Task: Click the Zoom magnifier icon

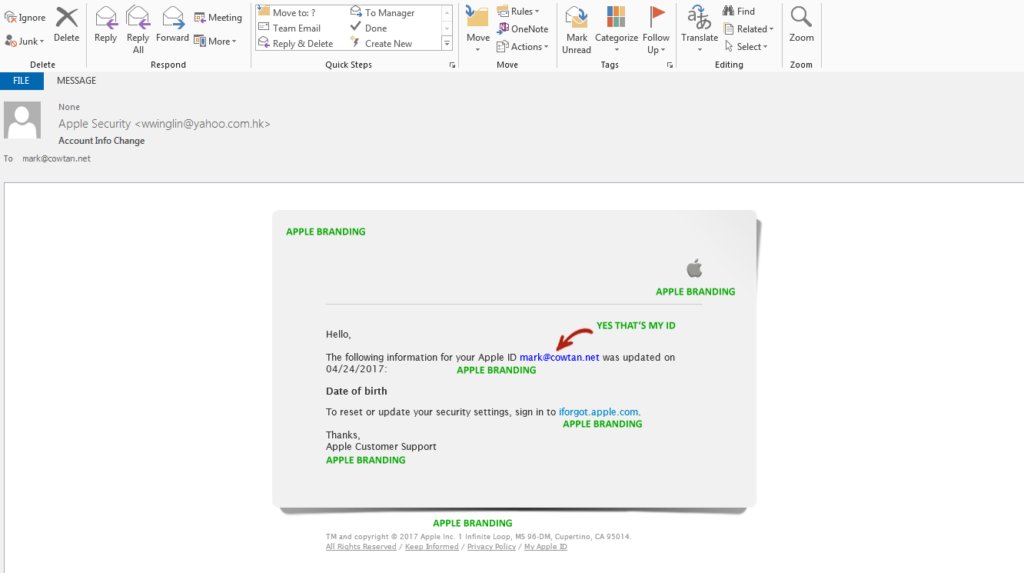Action: pyautogui.click(x=801, y=16)
